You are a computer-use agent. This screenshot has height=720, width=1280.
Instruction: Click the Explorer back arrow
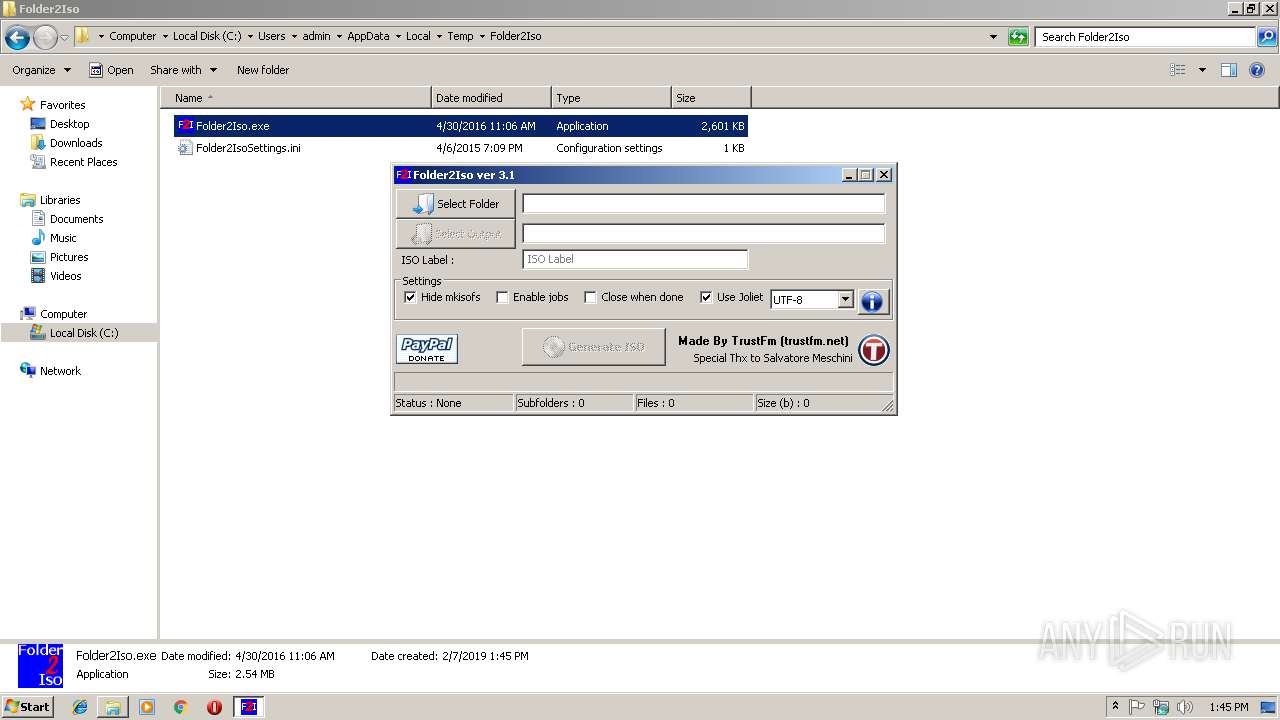click(x=17, y=38)
